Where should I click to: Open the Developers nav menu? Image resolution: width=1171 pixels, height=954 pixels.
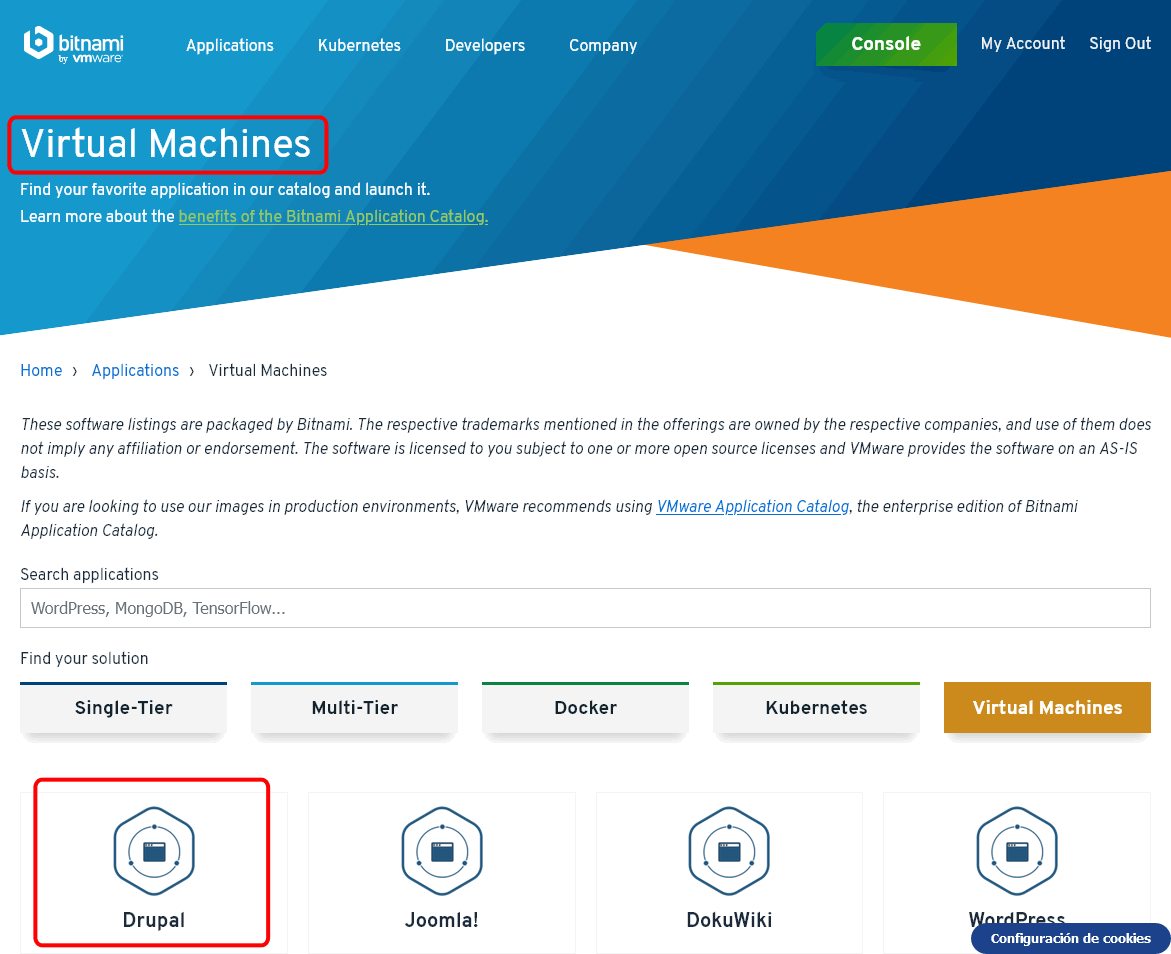pos(485,46)
